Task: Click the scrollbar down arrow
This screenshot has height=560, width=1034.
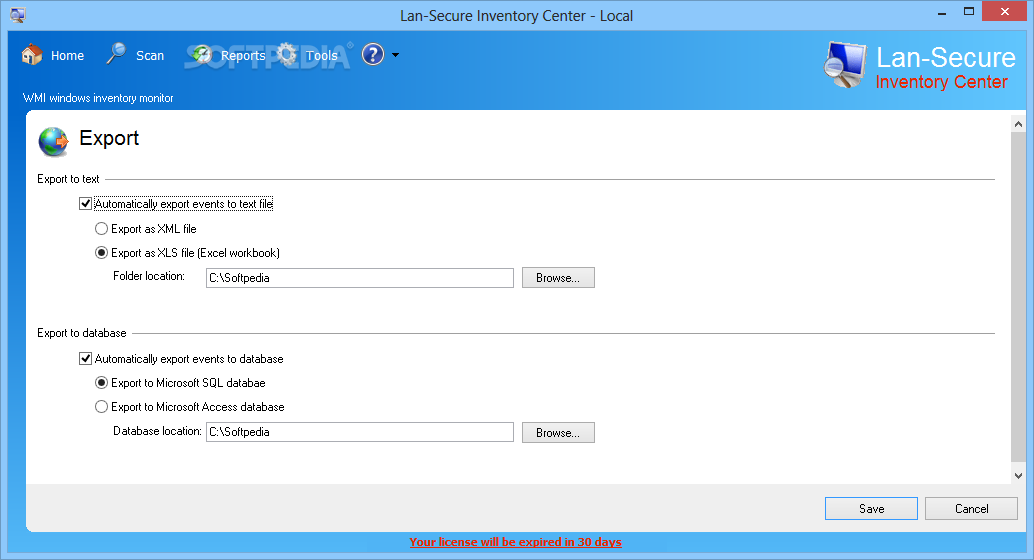Action: point(1018,476)
